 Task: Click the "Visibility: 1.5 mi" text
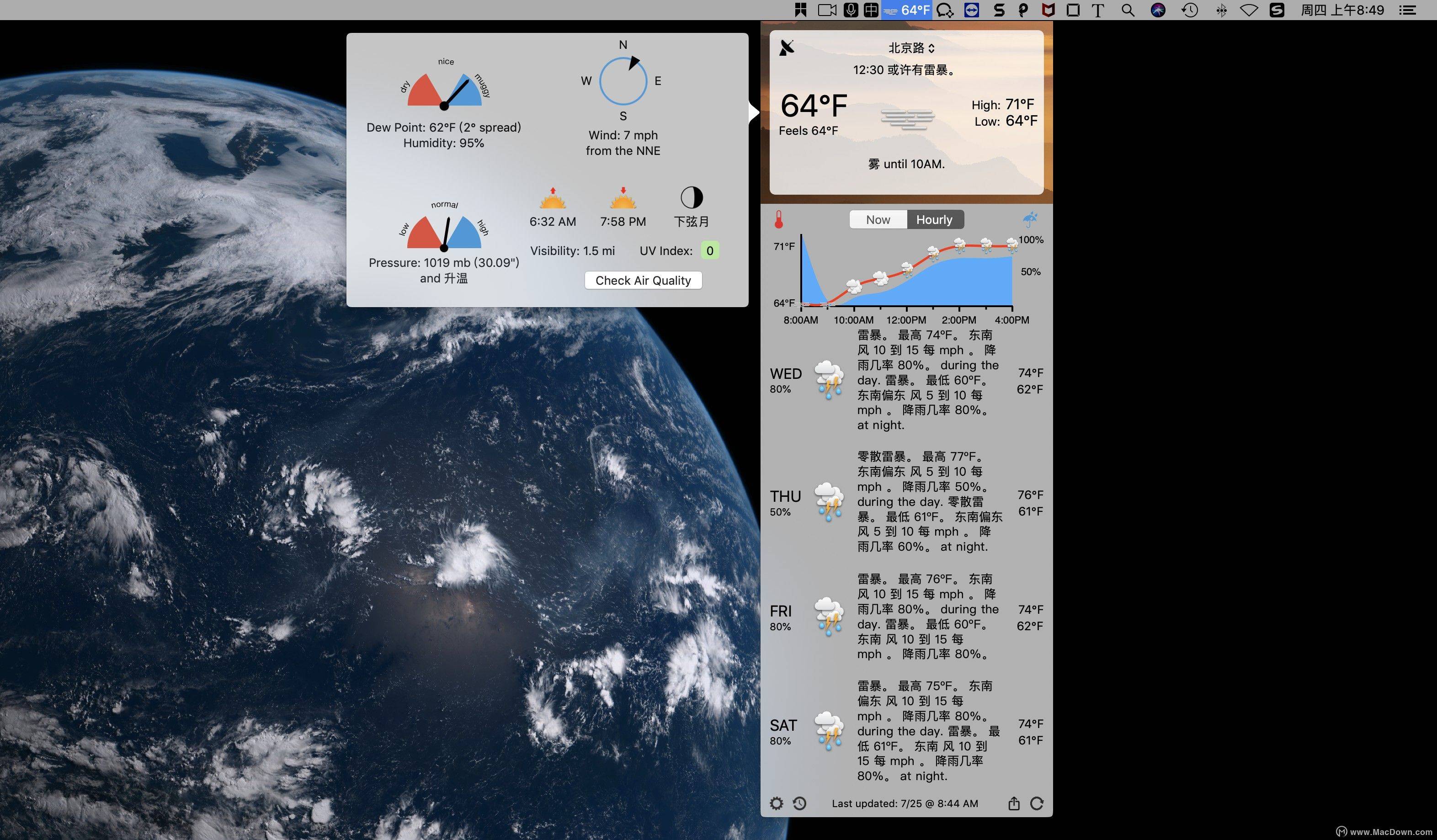[573, 251]
